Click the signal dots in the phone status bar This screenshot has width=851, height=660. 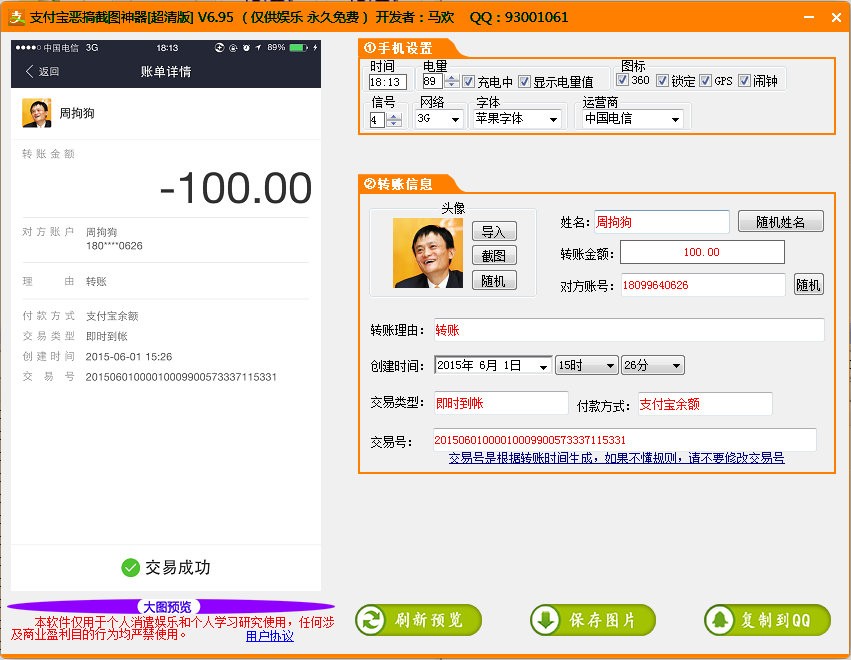[28, 48]
